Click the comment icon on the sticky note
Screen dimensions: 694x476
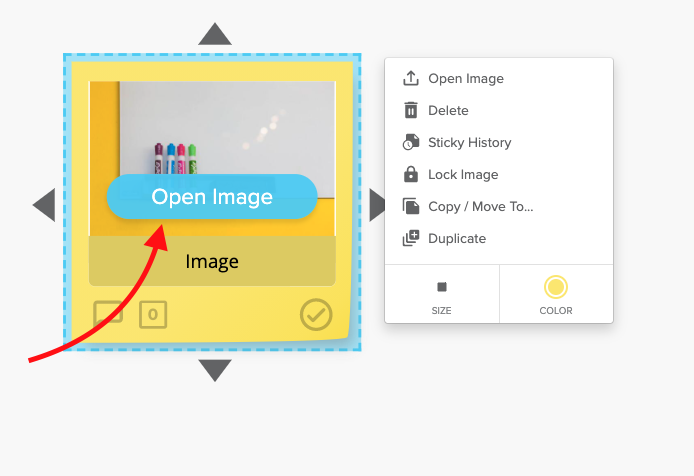108,312
